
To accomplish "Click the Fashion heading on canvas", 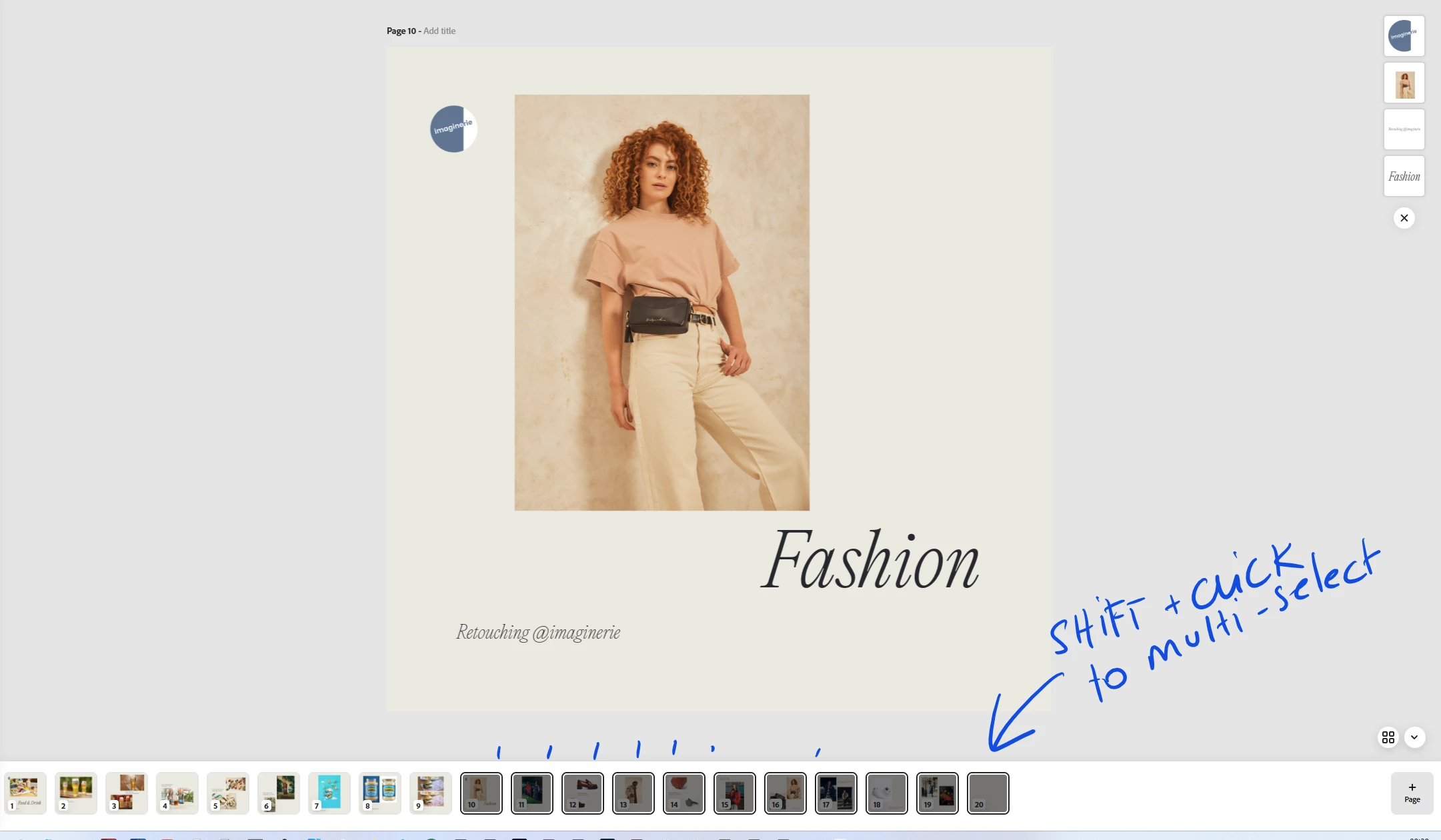I will click(x=870, y=560).
